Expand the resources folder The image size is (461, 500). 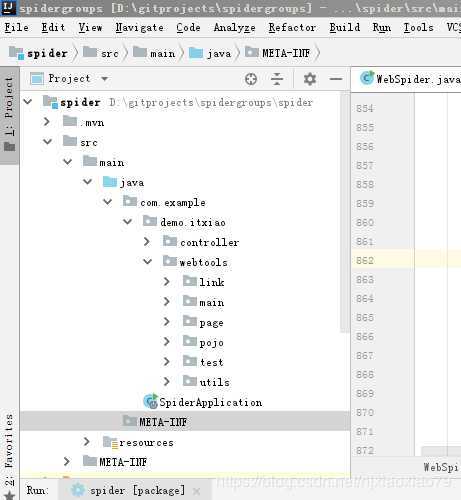coord(87,442)
